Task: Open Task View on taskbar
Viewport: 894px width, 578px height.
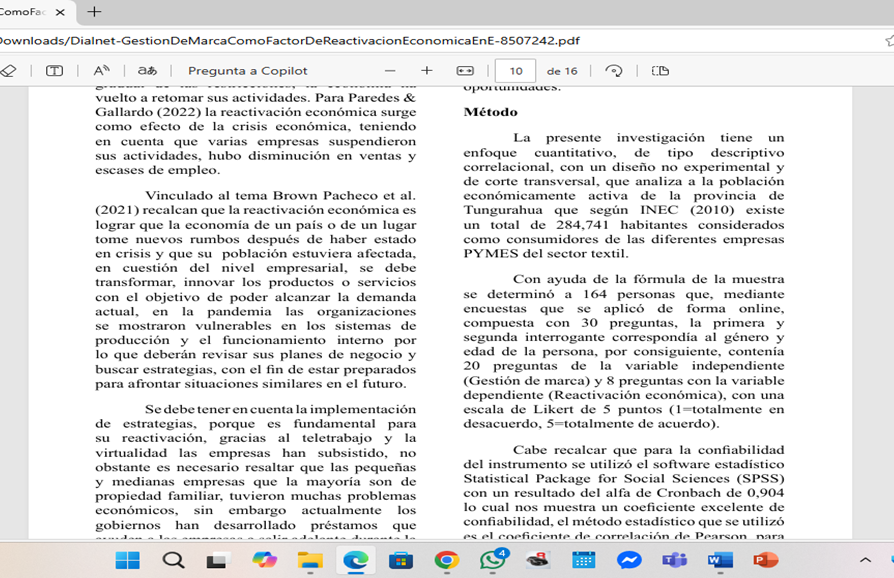Action: [217, 560]
